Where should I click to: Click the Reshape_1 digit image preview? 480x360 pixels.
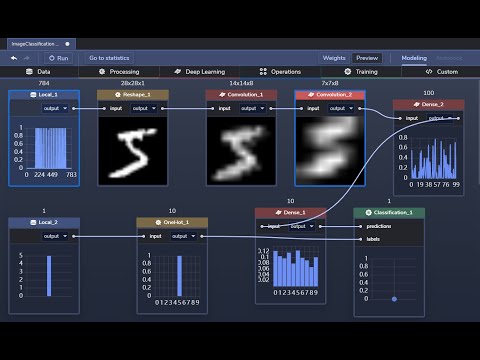pos(133,151)
